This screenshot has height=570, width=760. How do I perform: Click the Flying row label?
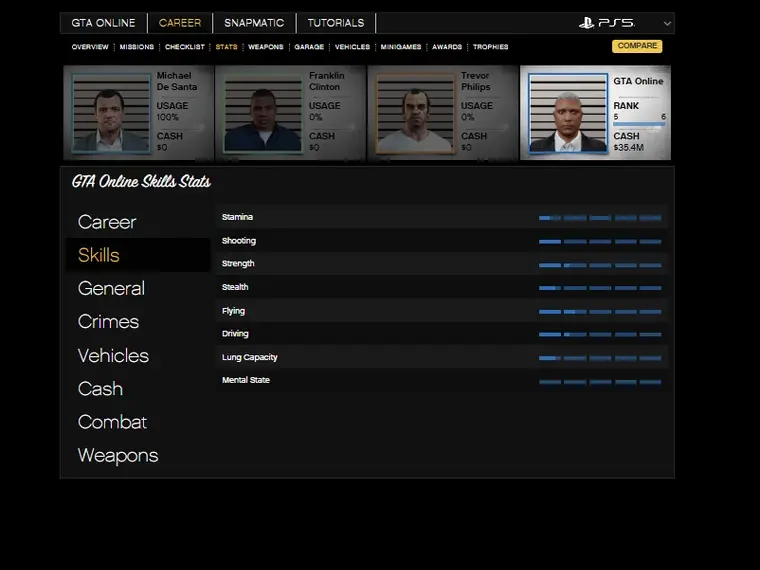[x=233, y=311]
